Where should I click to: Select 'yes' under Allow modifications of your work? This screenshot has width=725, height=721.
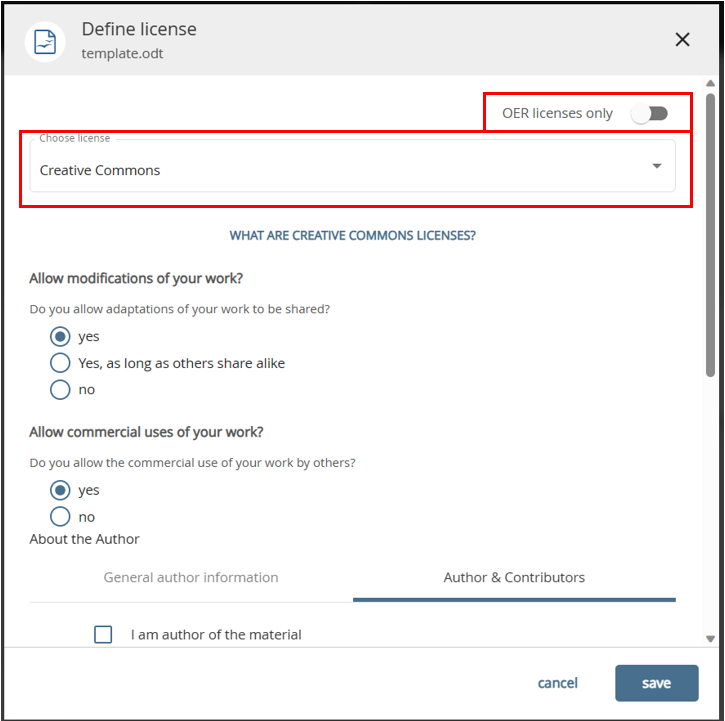60,336
